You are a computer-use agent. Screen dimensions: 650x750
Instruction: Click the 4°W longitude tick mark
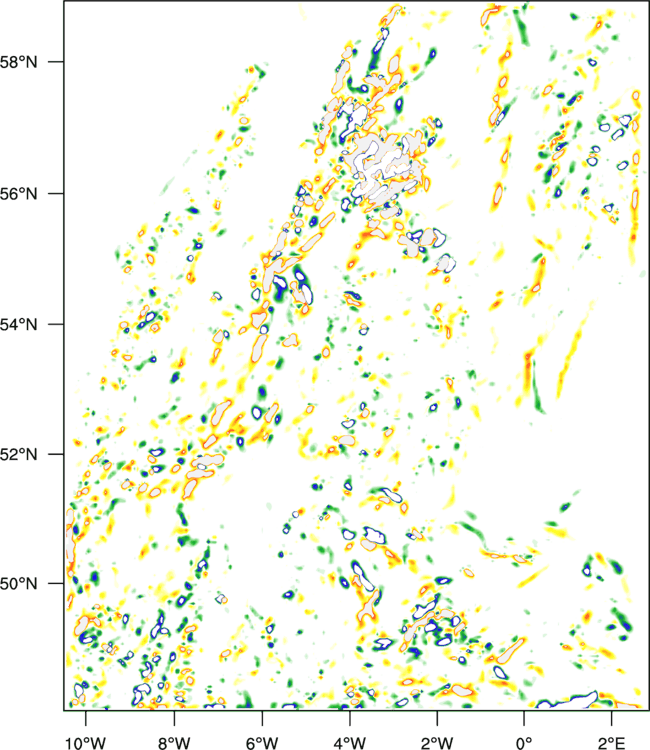pyautogui.click(x=350, y=718)
